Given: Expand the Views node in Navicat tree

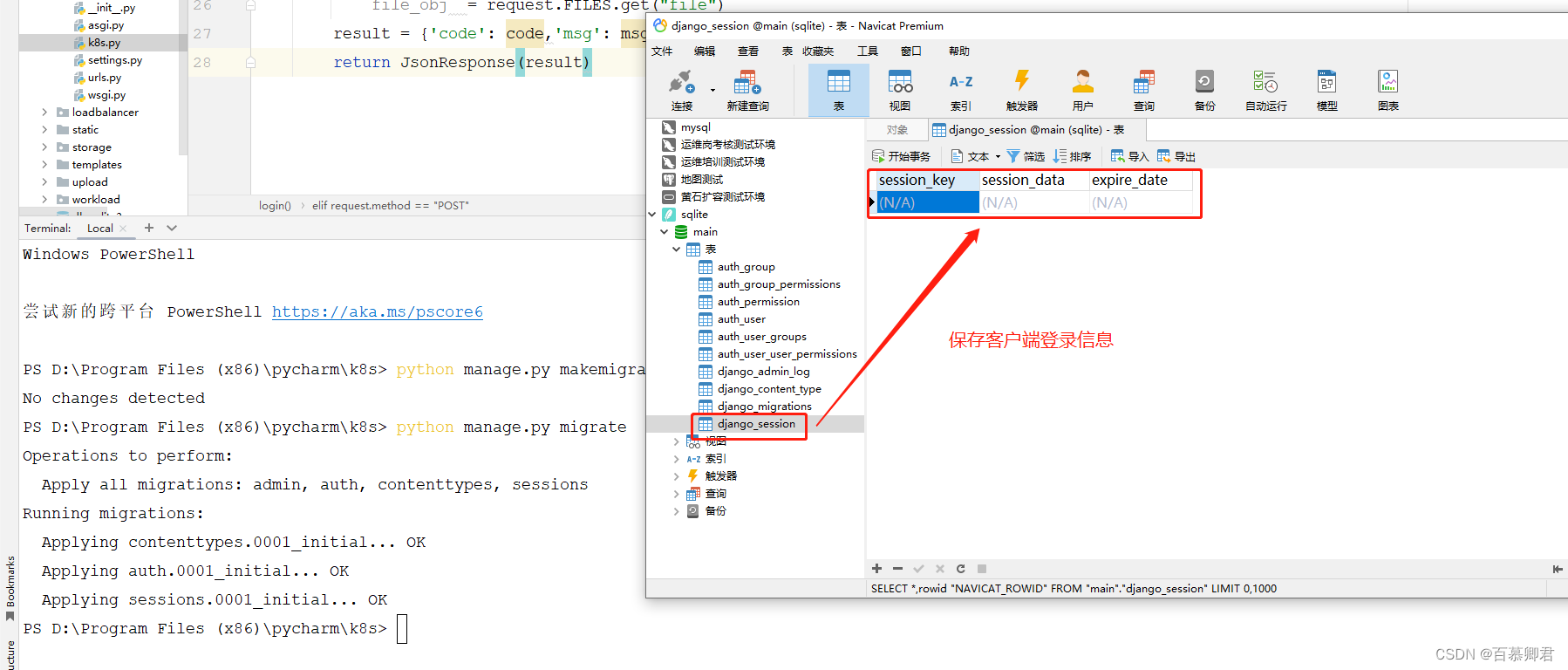Looking at the screenshot, I should pos(677,441).
